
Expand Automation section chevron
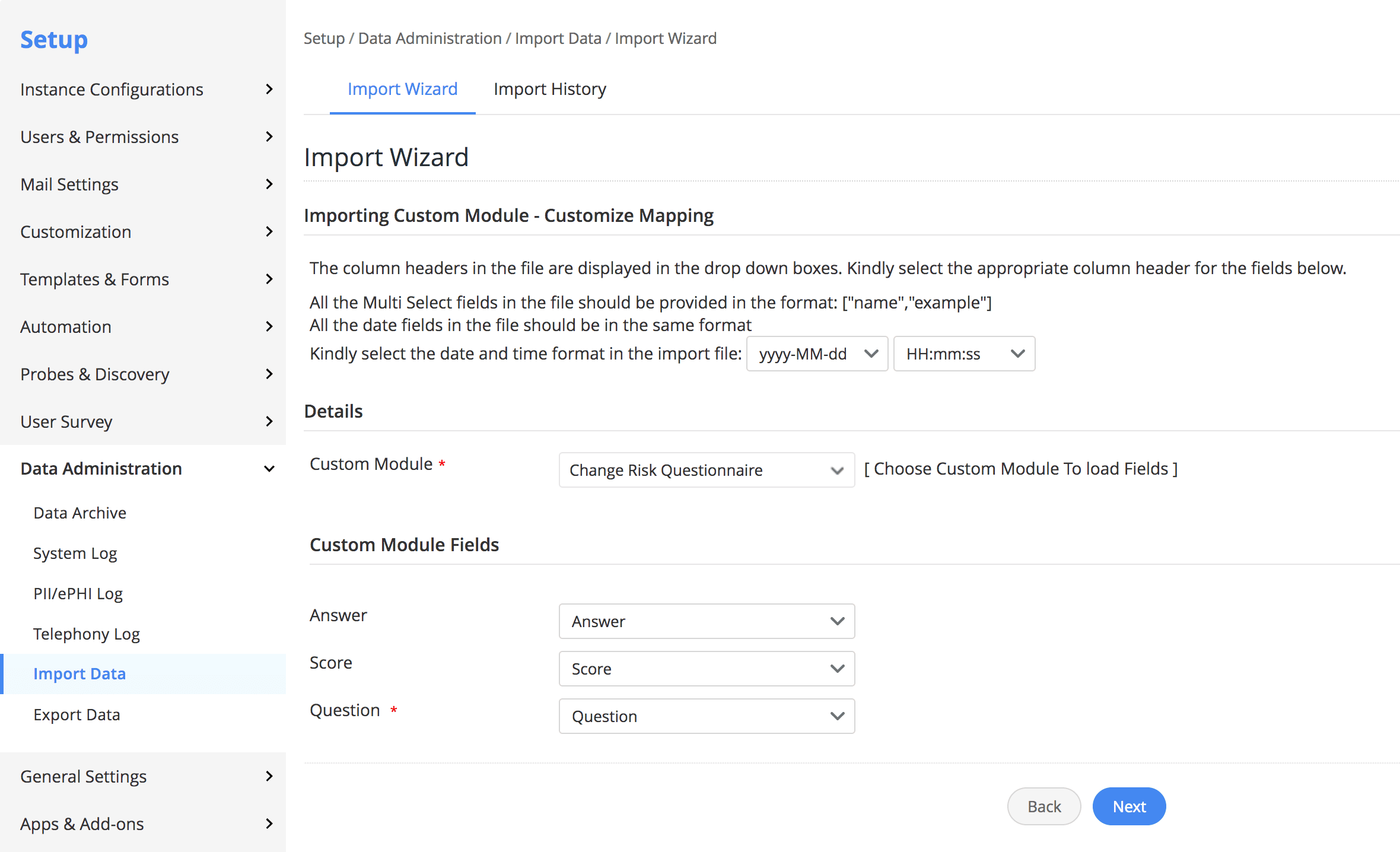[269, 327]
